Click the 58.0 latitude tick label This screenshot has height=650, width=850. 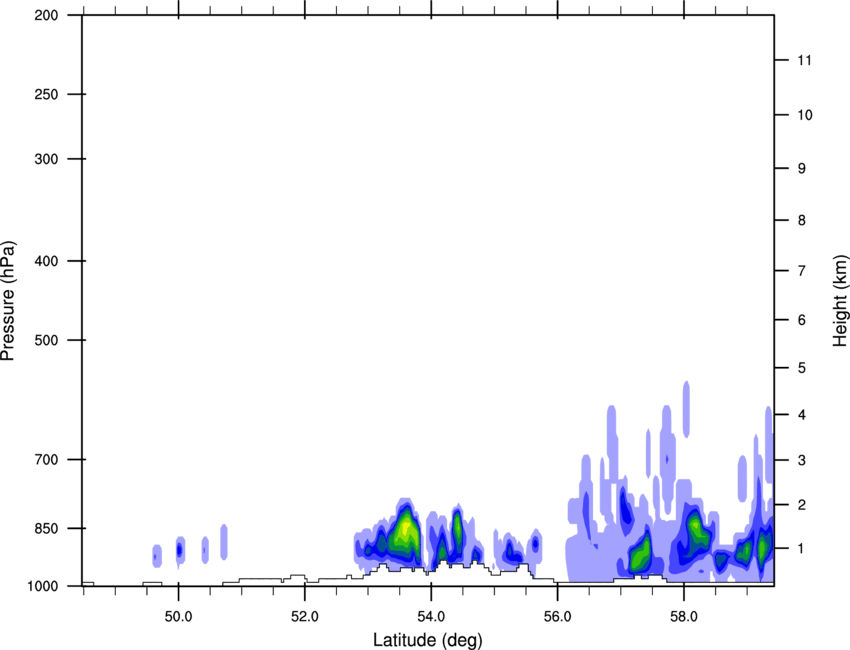(x=684, y=617)
